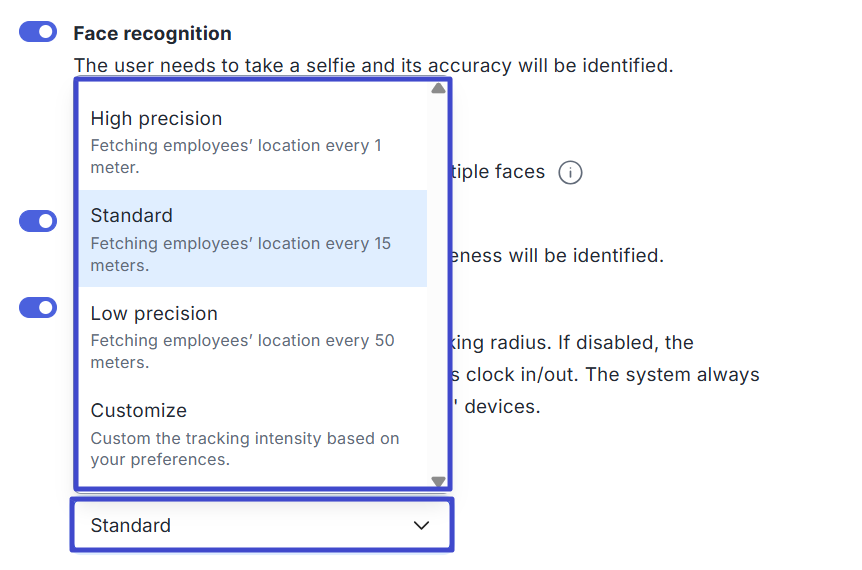The width and height of the screenshot is (862, 570).
Task: Click the 'every 50 meters' description line
Action: 242,351
